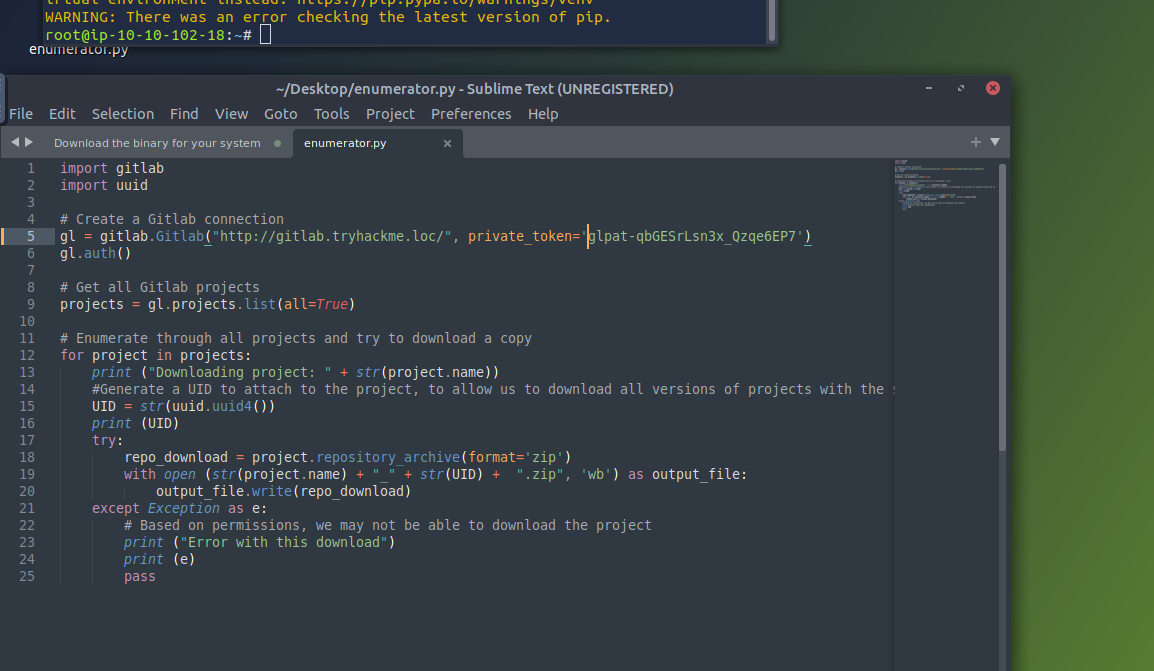
Task: Click the pip WARNING line in terminal
Action: tap(328, 17)
